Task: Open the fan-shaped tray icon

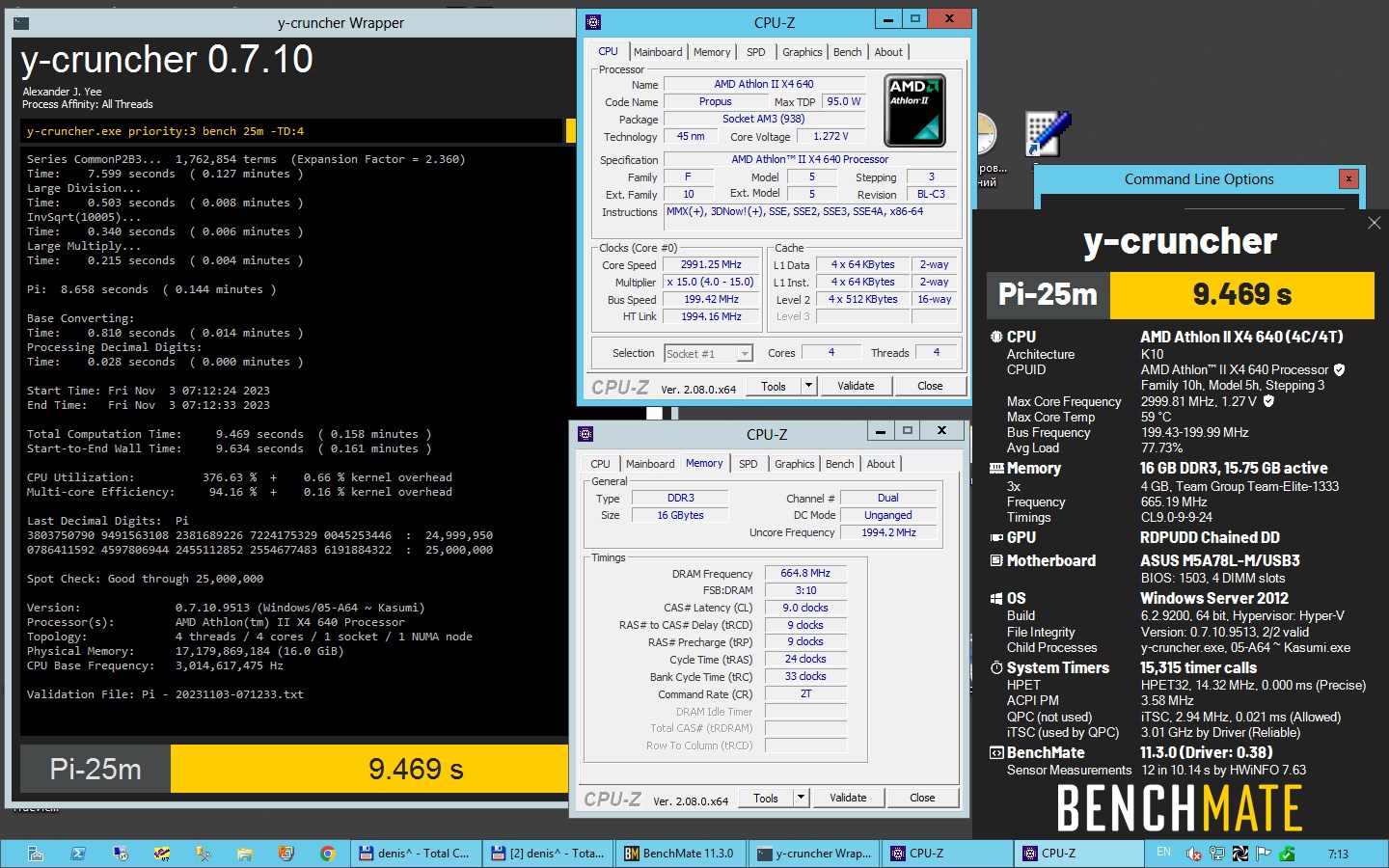Action: 1240,854
